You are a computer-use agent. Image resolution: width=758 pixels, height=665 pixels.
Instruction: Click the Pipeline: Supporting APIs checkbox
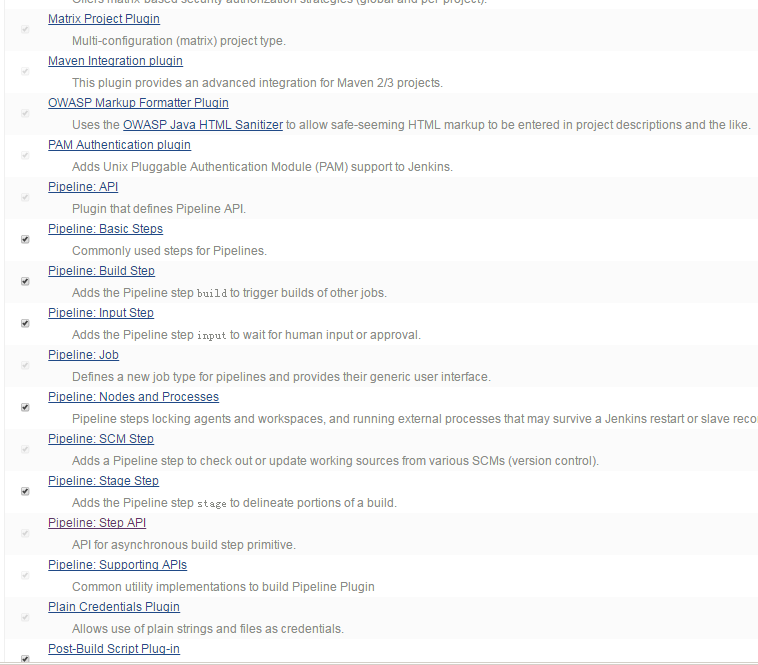tap(25, 576)
